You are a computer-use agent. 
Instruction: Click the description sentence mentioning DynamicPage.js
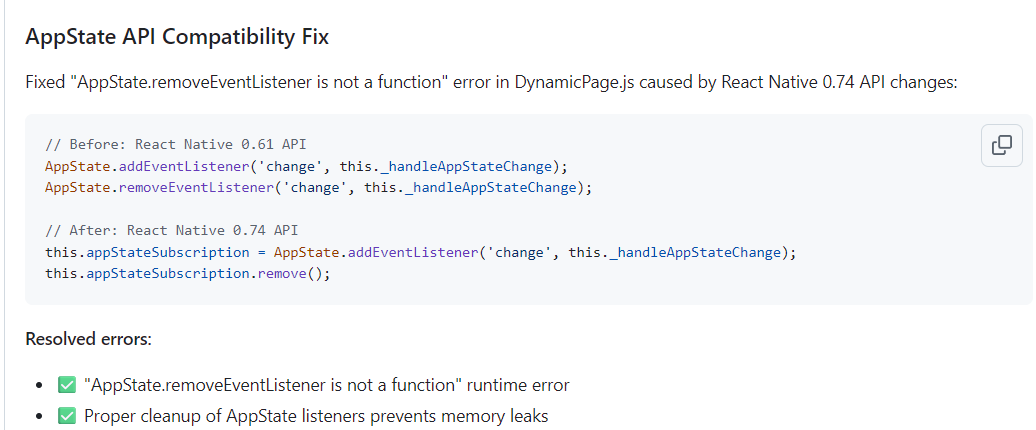coord(491,83)
